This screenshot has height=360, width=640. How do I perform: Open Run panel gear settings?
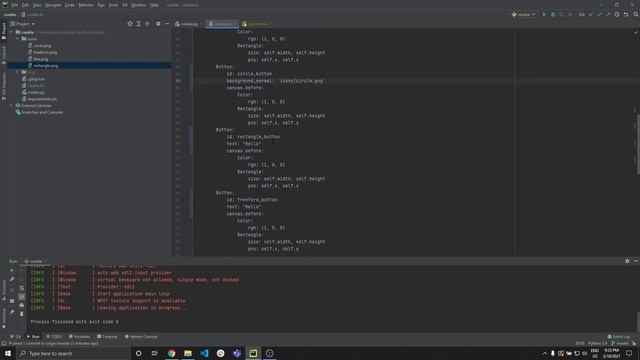(x=627, y=261)
